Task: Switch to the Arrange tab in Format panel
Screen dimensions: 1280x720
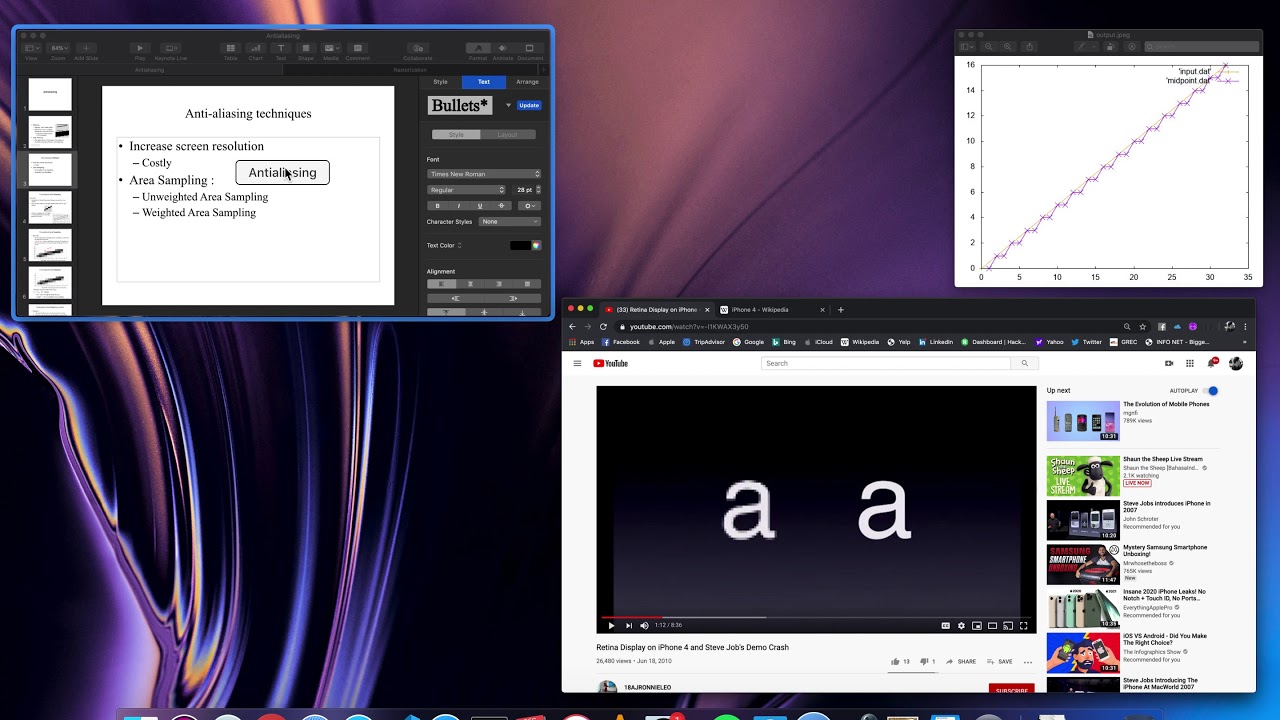Action: point(527,82)
